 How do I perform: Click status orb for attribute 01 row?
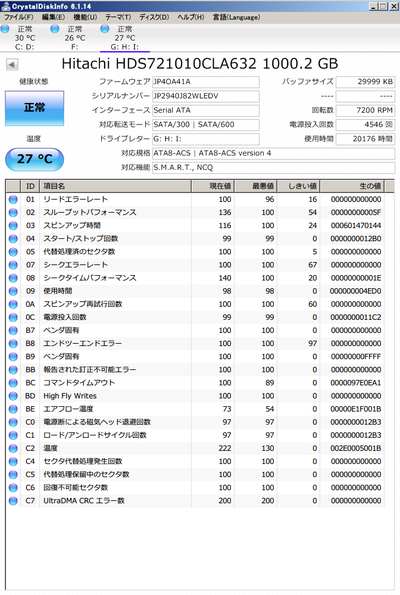pyautogui.click(x=13, y=200)
